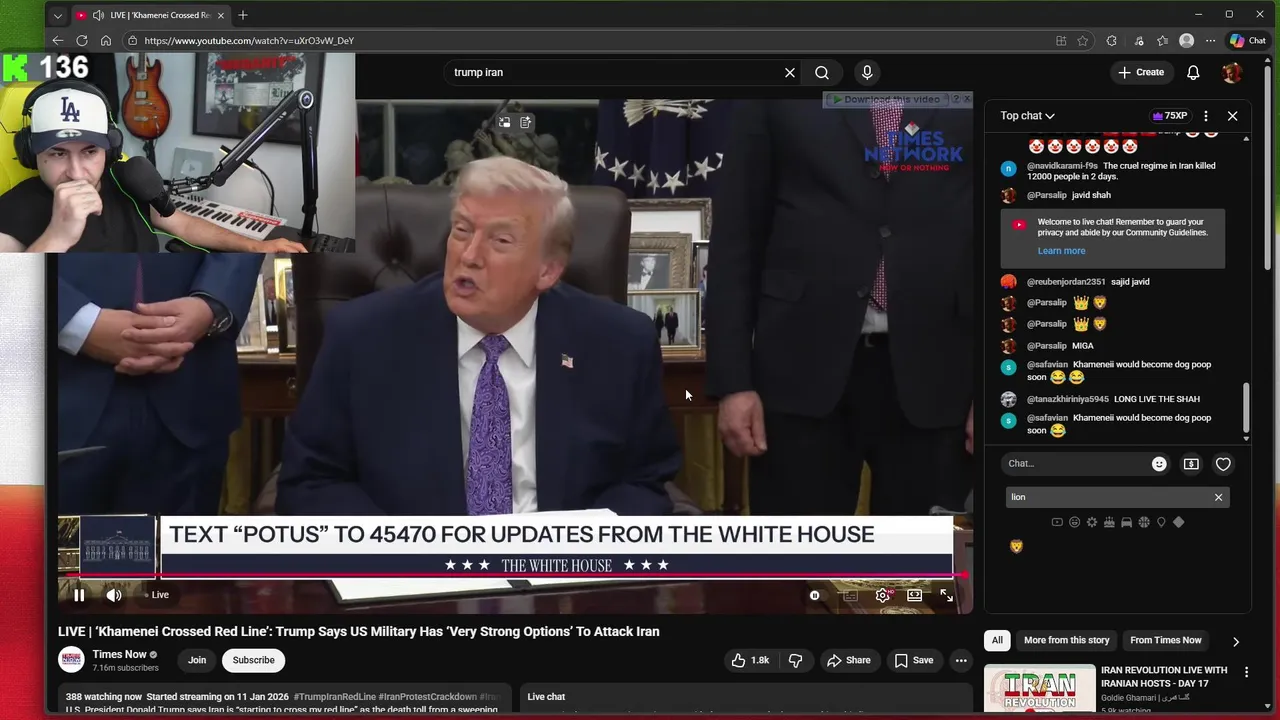The image size is (1280, 720).
Task: Dislike the video
Action: coord(796,660)
